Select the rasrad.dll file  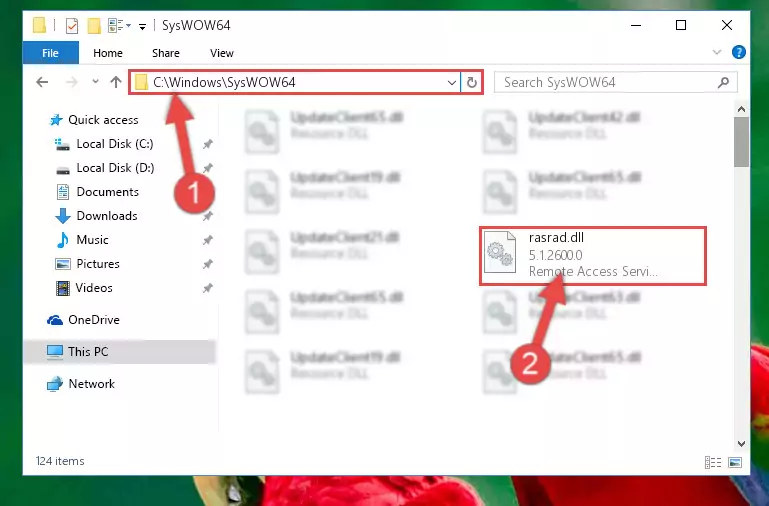coord(593,255)
